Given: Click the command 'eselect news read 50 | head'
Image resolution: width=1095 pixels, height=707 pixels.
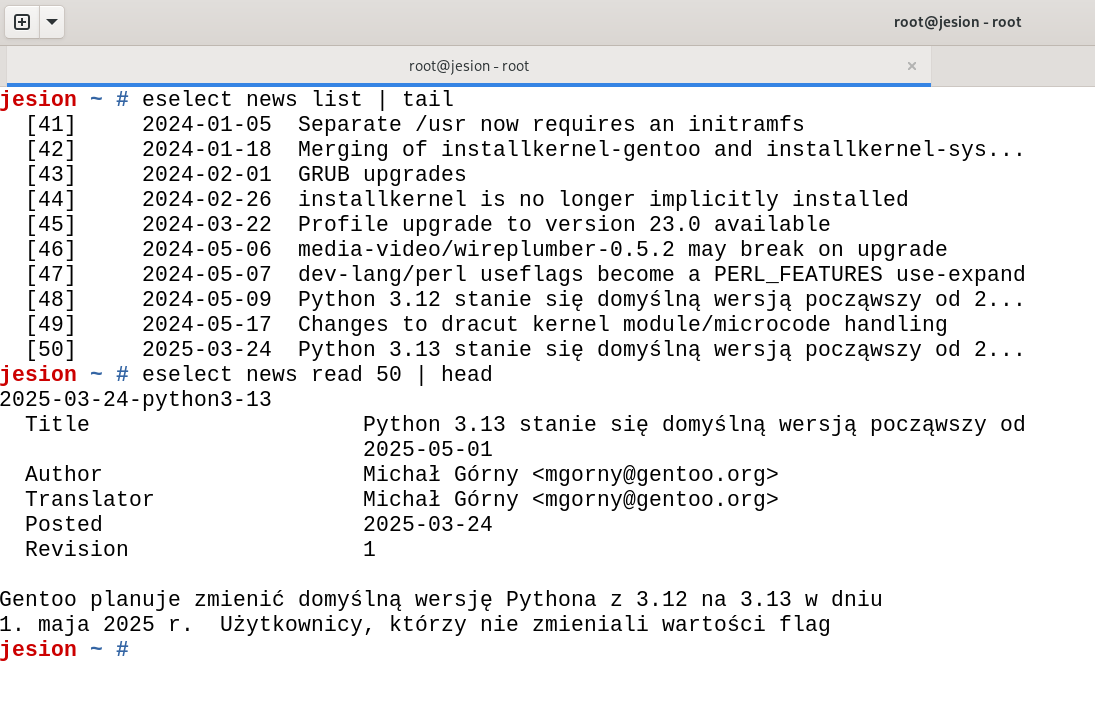Looking at the screenshot, I should [x=317, y=374].
